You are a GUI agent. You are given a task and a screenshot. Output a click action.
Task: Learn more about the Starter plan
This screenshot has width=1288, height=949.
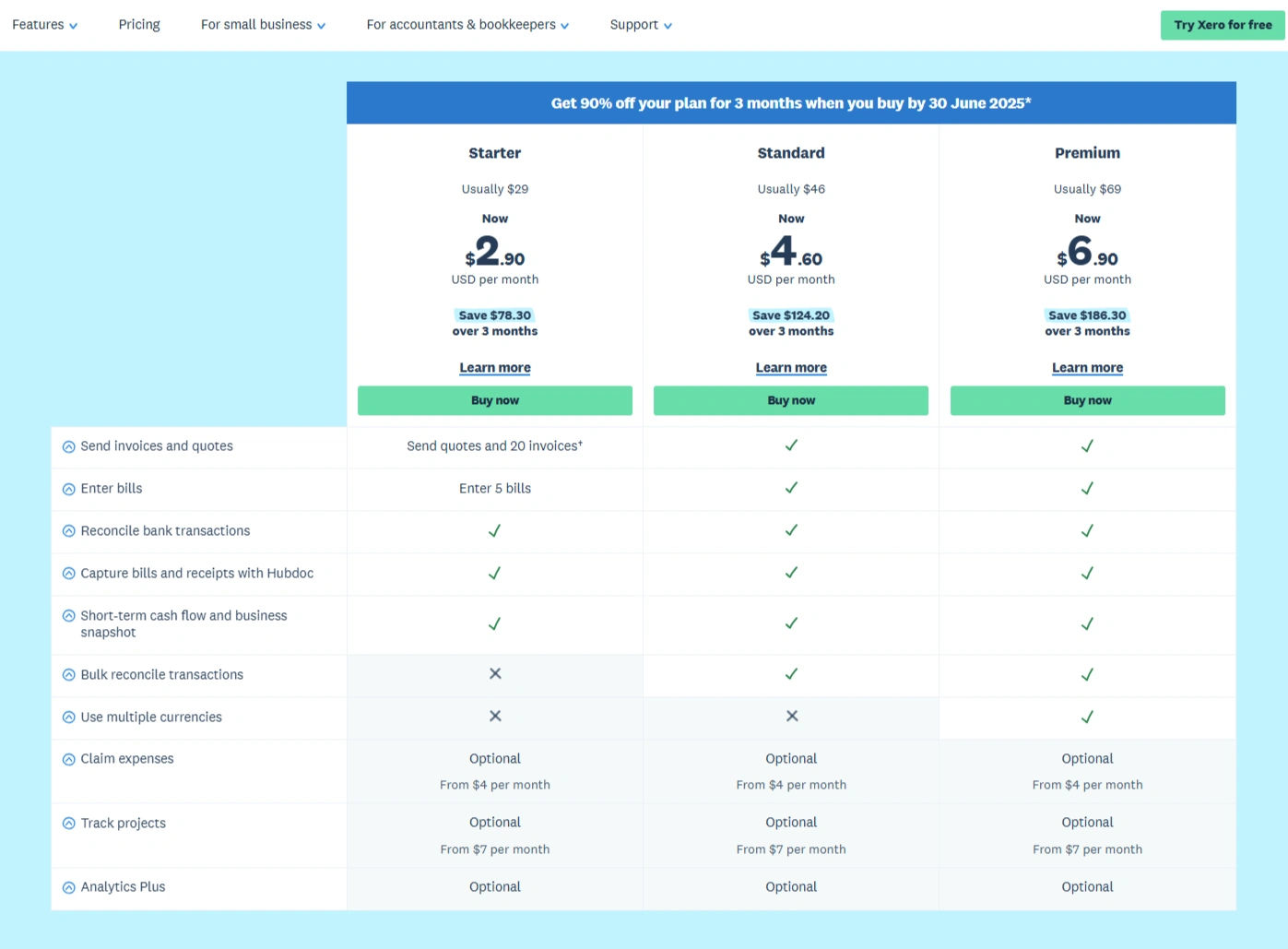495,367
